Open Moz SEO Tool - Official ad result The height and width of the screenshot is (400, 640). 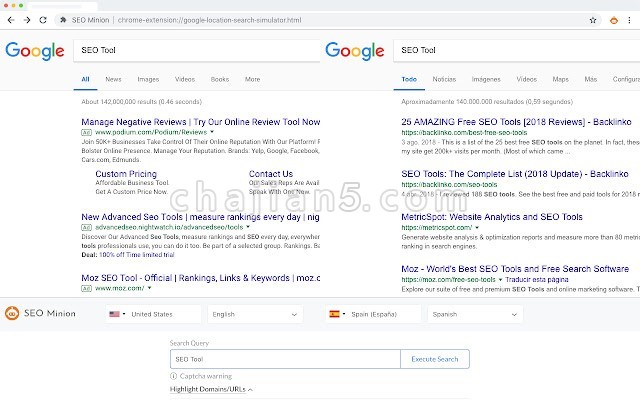tap(200, 278)
